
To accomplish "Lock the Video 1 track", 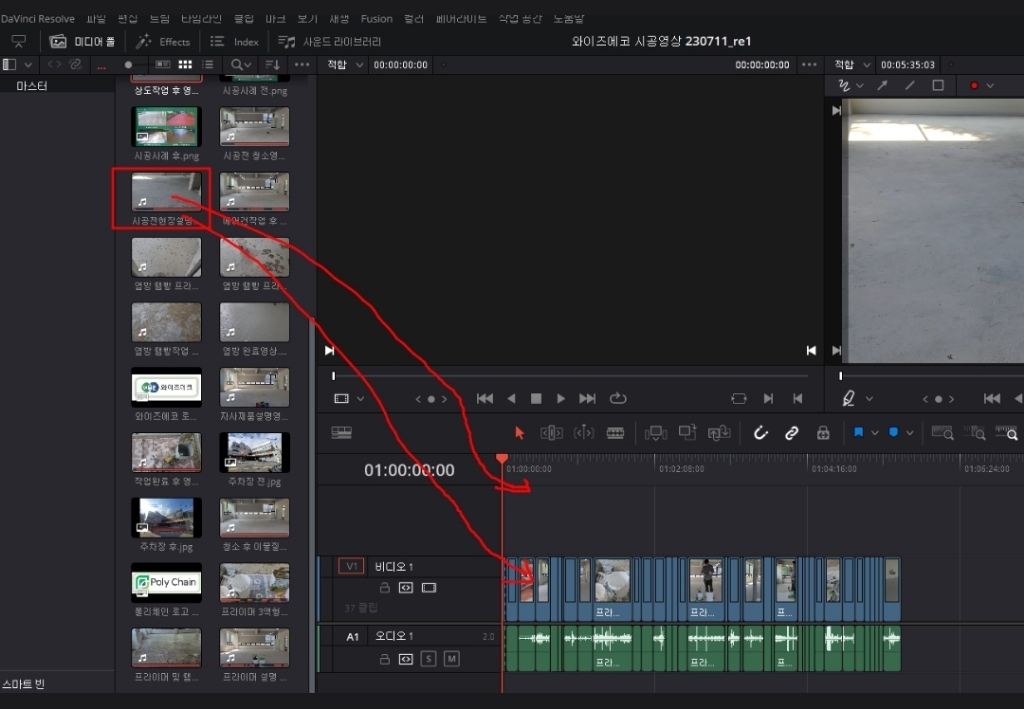I will tap(384, 587).
